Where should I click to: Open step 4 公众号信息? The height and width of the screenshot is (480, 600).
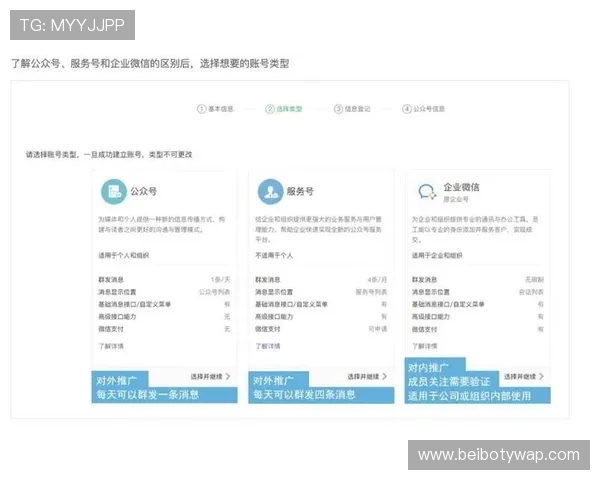(423, 109)
